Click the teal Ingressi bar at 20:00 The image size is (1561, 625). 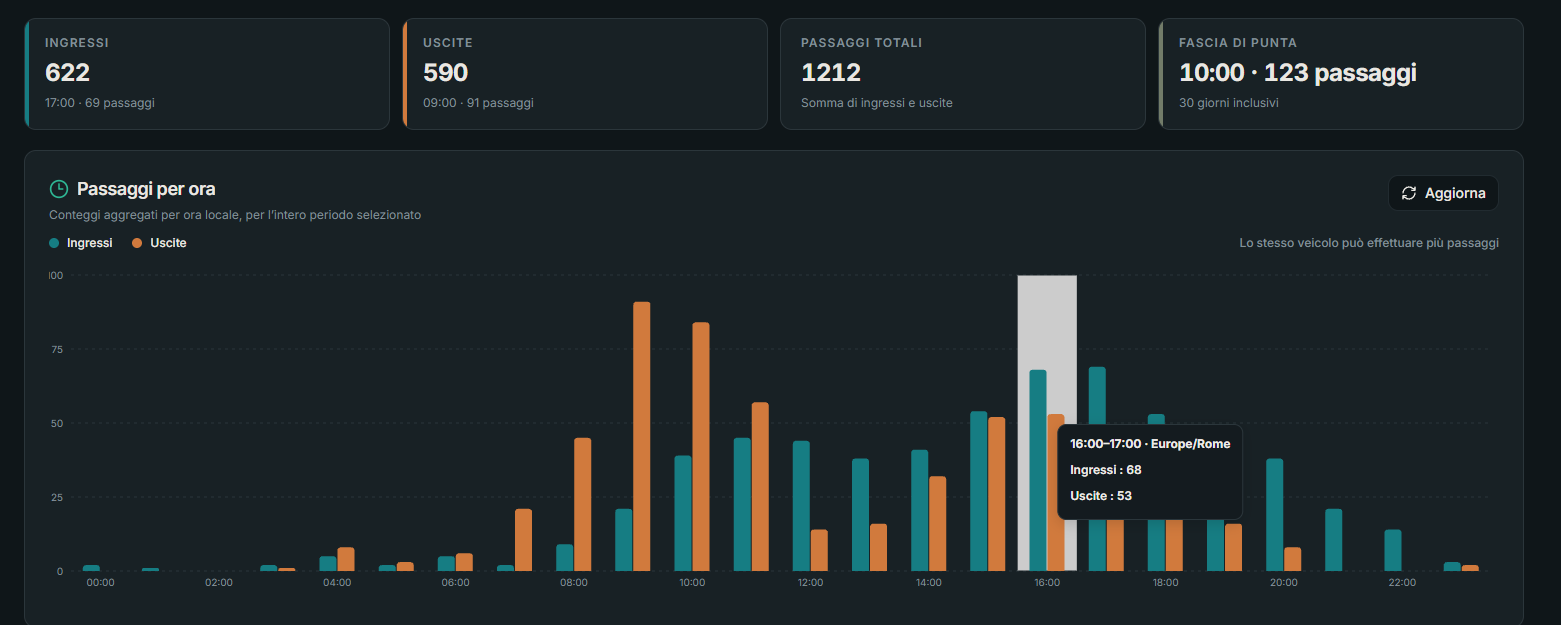[1274, 515]
